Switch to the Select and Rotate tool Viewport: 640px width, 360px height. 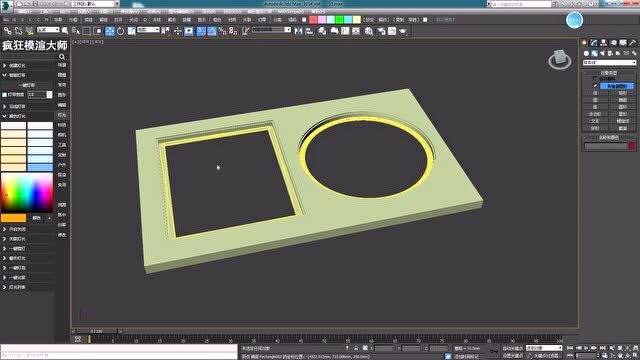pyautogui.click(x=120, y=31)
